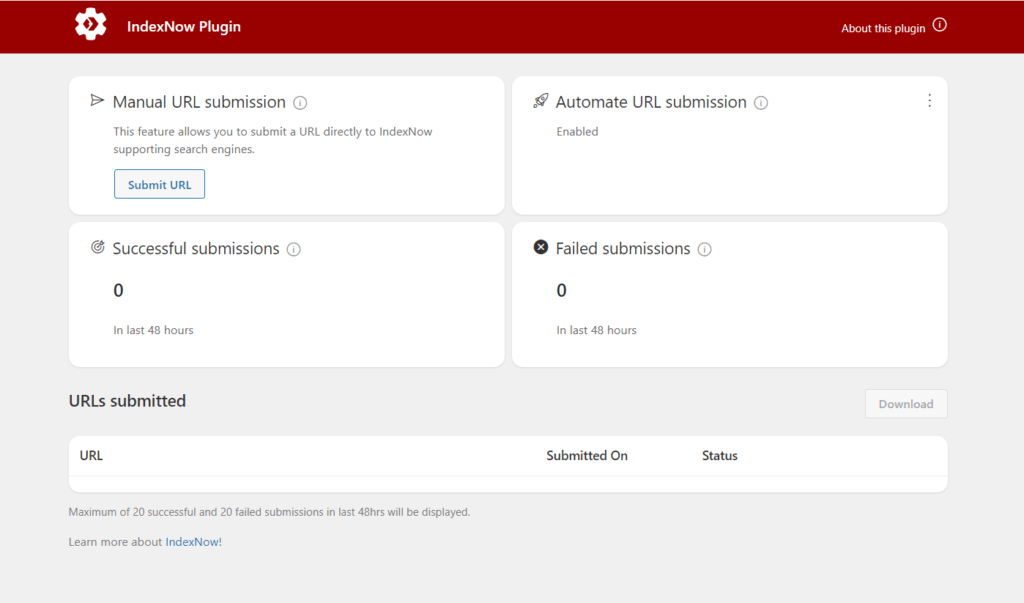Open the About this plugin info icon
Screen dimensions: 1024x603
click(x=939, y=25)
